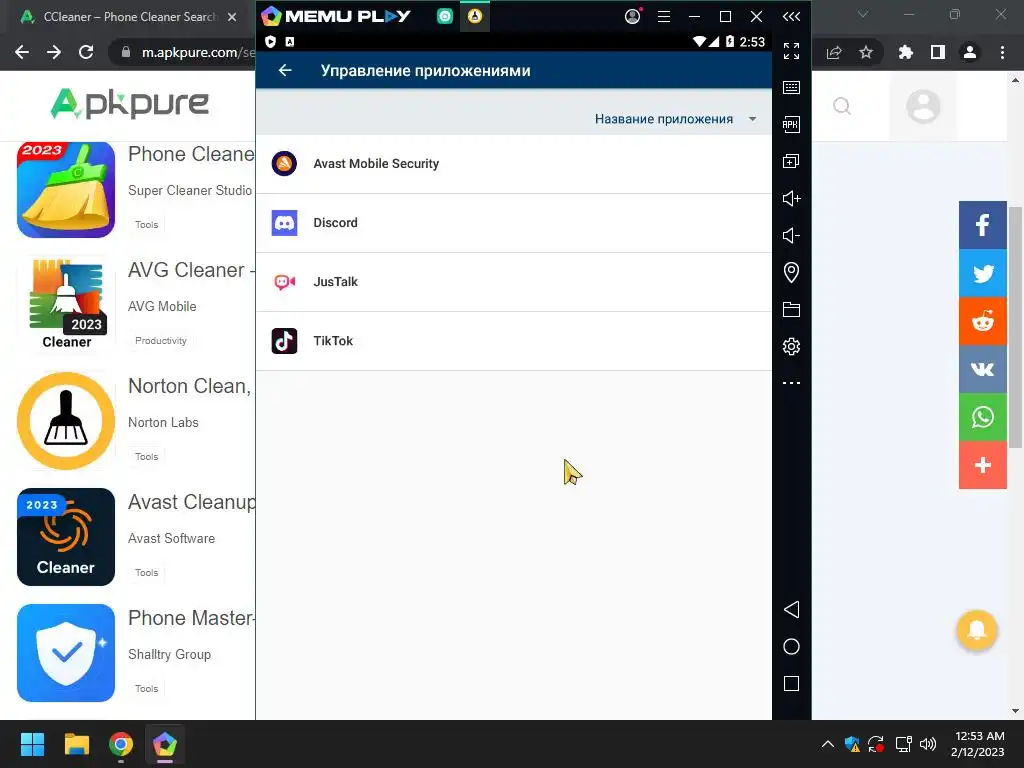This screenshot has height=768, width=1024.
Task: Share page on Facebook
Action: [x=982, y=225]
